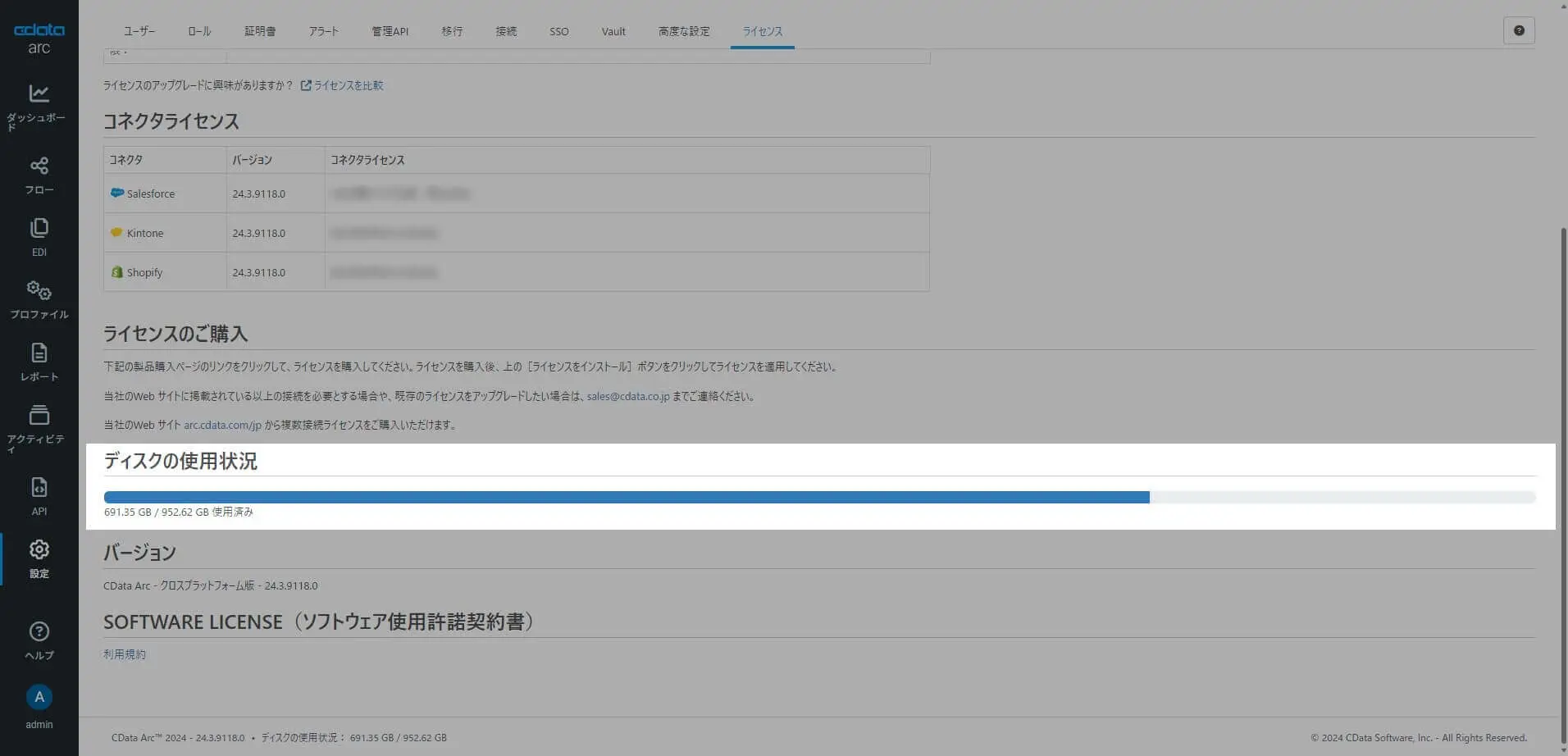This screenshot has height=756, width=1568.
Task: Click the ディスクの使用状況 section heading
Action: [x=180, y=461]
